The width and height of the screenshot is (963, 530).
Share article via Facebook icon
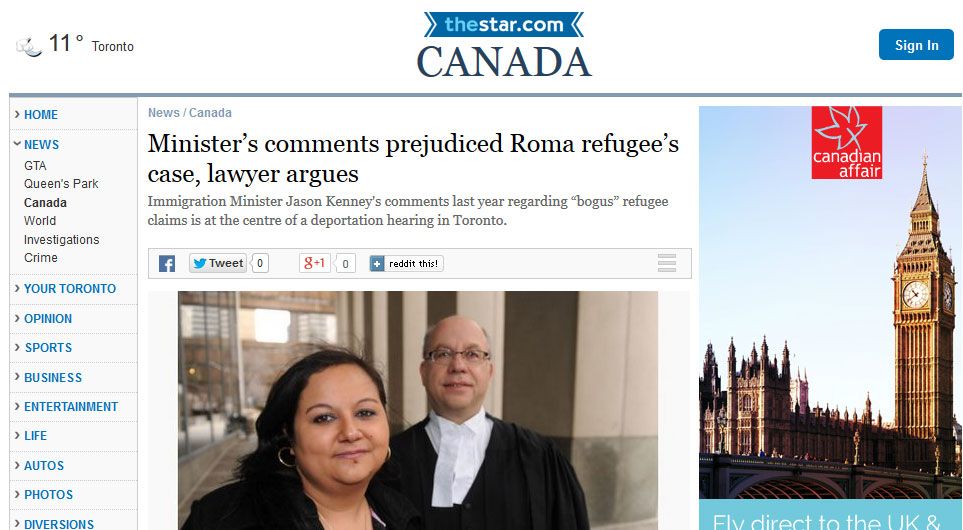click(167, 263)
